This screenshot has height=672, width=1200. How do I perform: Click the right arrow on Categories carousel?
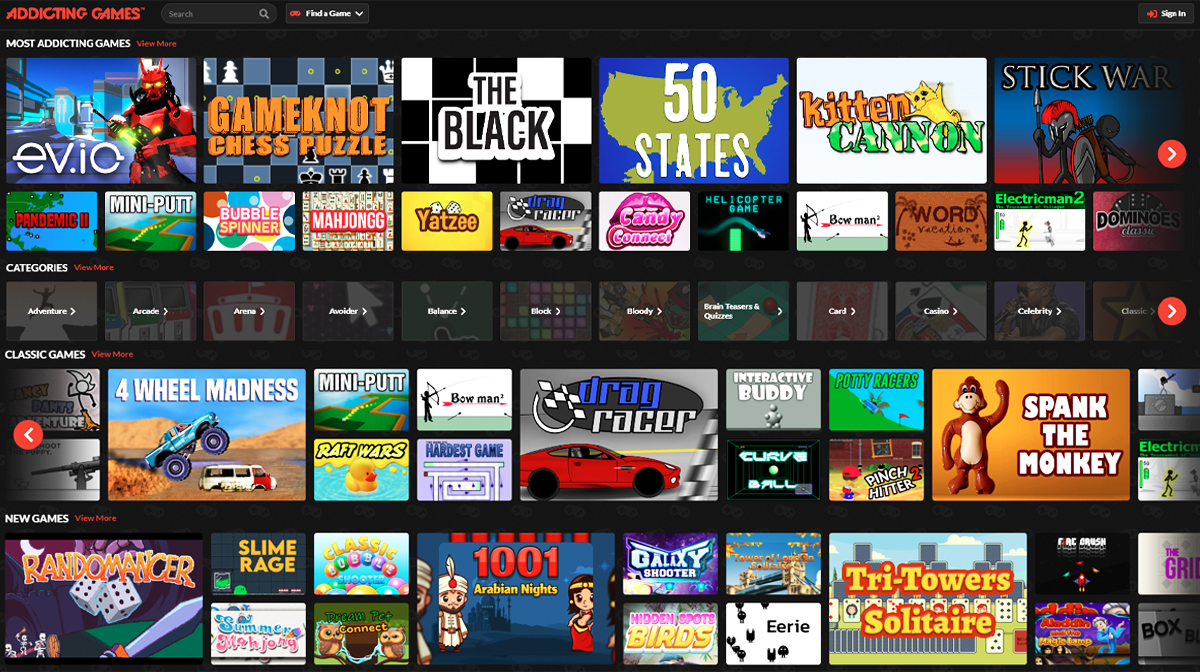pyautogui.click(x=1172, y=311)
